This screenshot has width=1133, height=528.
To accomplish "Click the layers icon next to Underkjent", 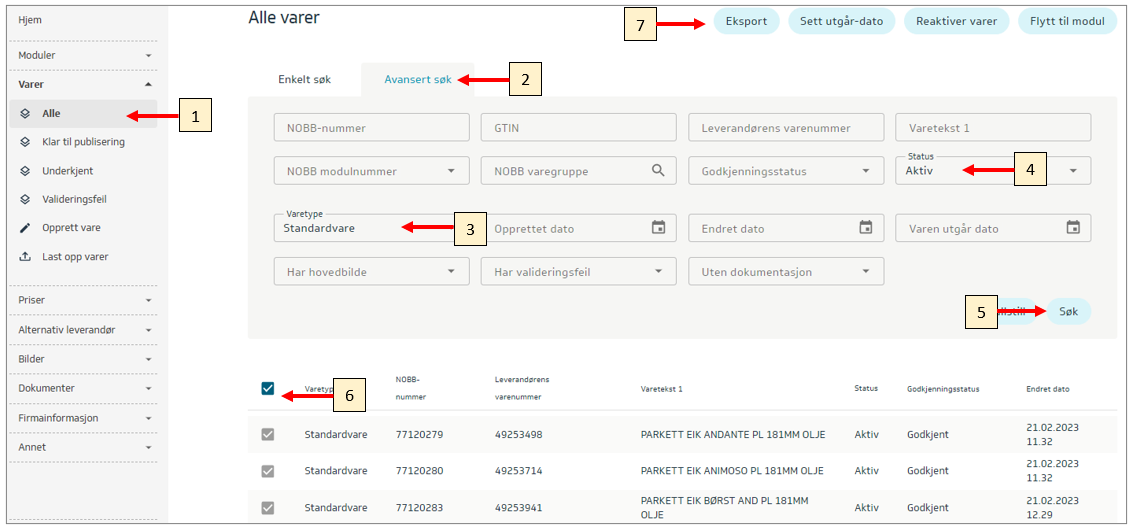I will coord(26,171).
